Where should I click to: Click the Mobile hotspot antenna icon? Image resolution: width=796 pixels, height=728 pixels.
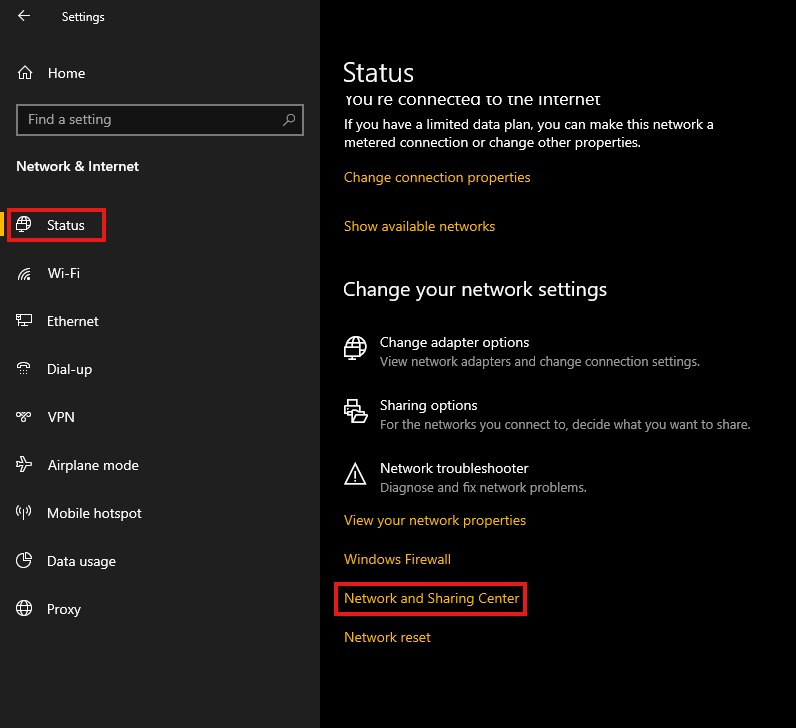pyautogui.click(x=23, y=512)
